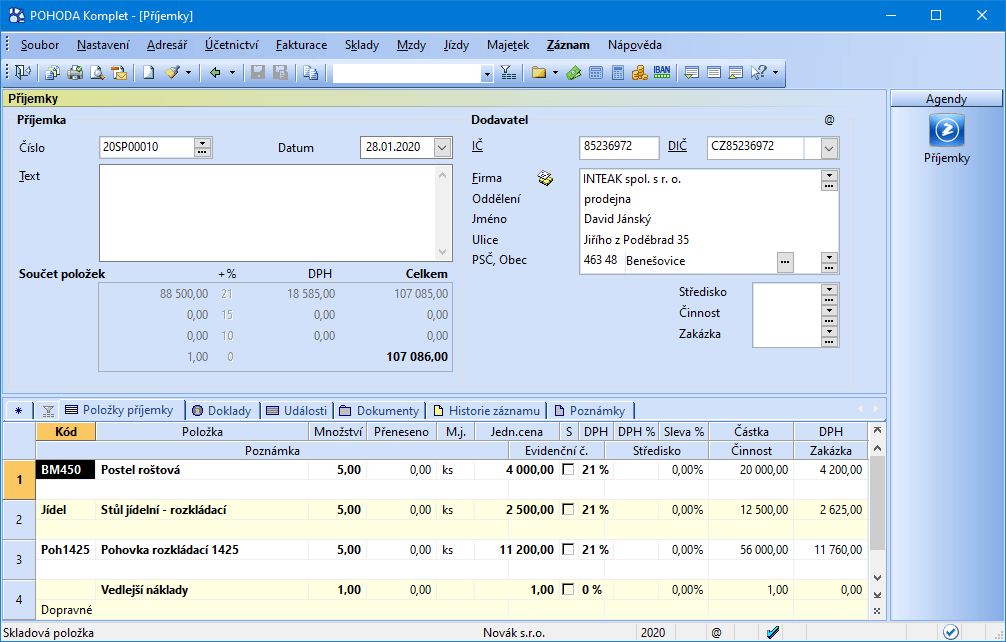Open print reports copies icon
The image size is (1006, 642).
pos(53,72)
